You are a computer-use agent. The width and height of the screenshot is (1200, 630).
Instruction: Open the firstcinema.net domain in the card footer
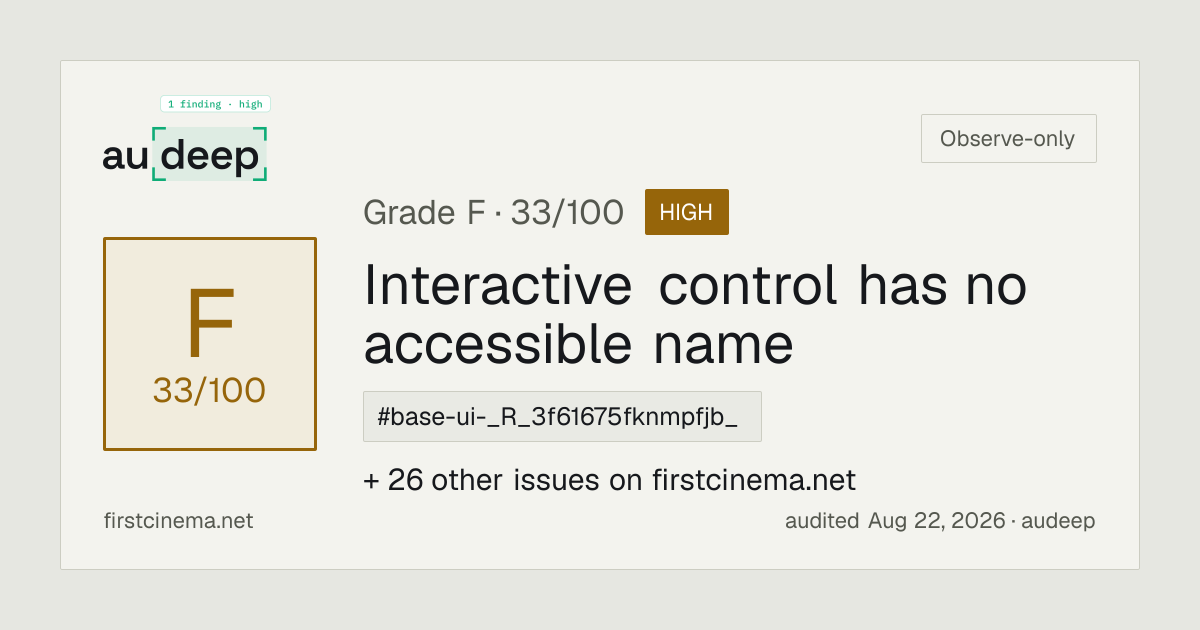pos(178,521)
